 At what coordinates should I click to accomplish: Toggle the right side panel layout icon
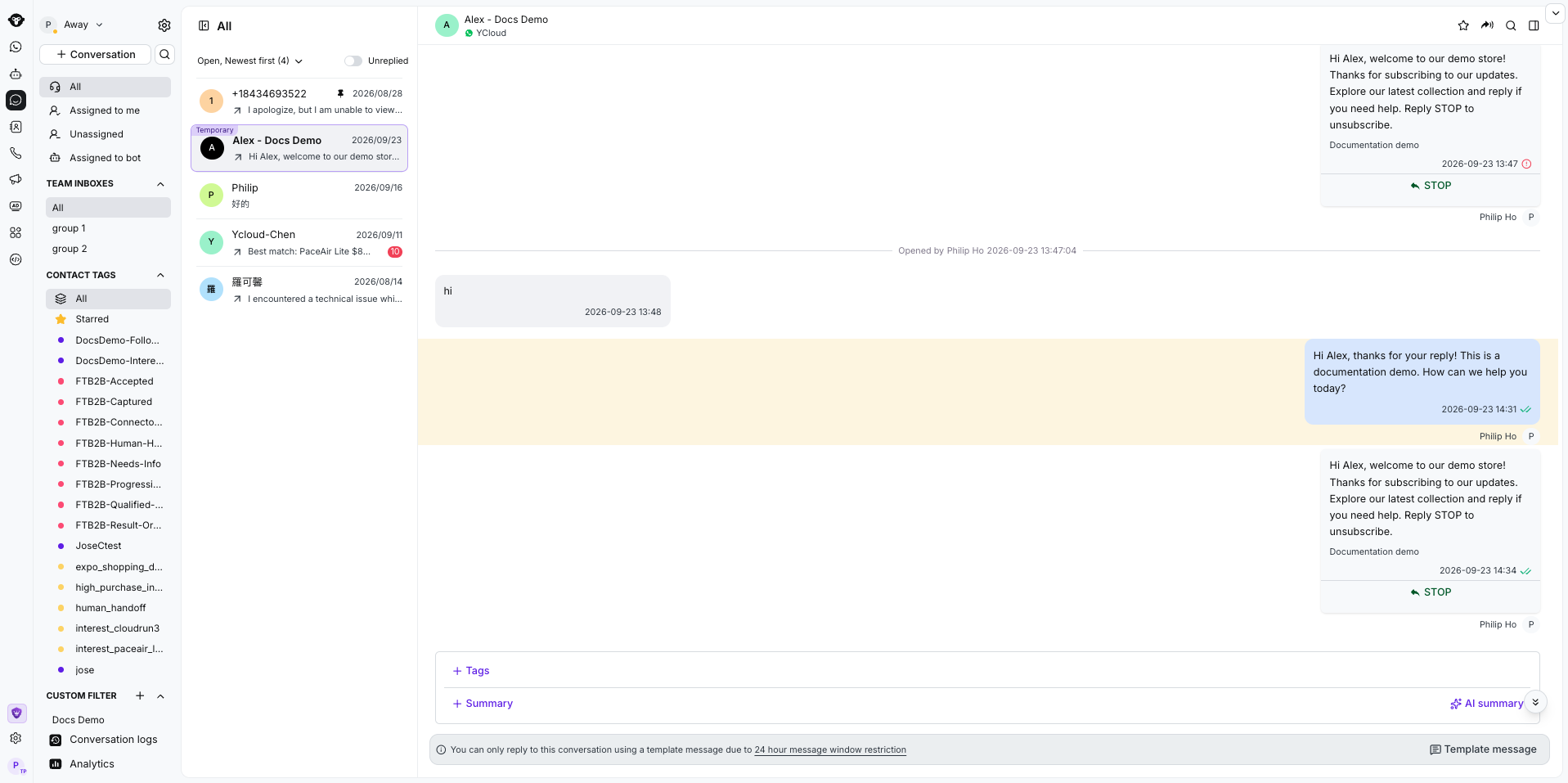1534,25
